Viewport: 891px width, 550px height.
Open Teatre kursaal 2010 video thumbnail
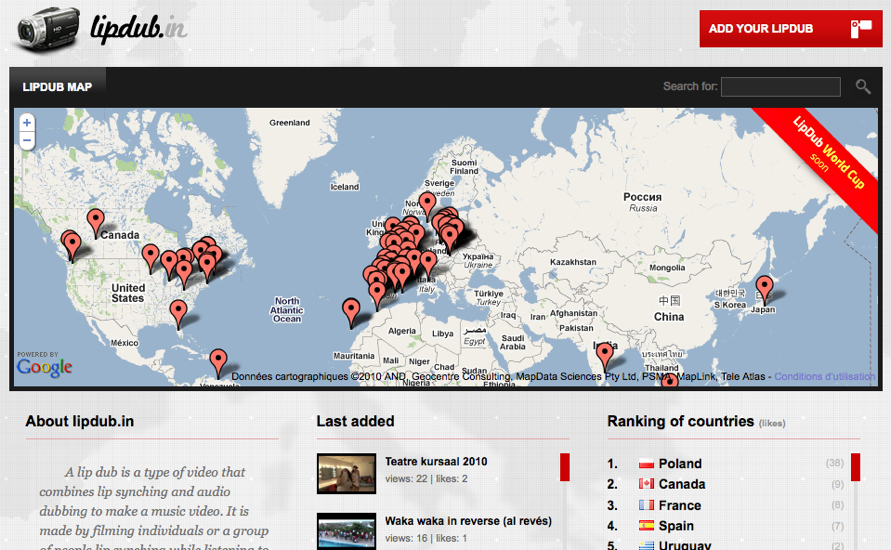[347, 473]
